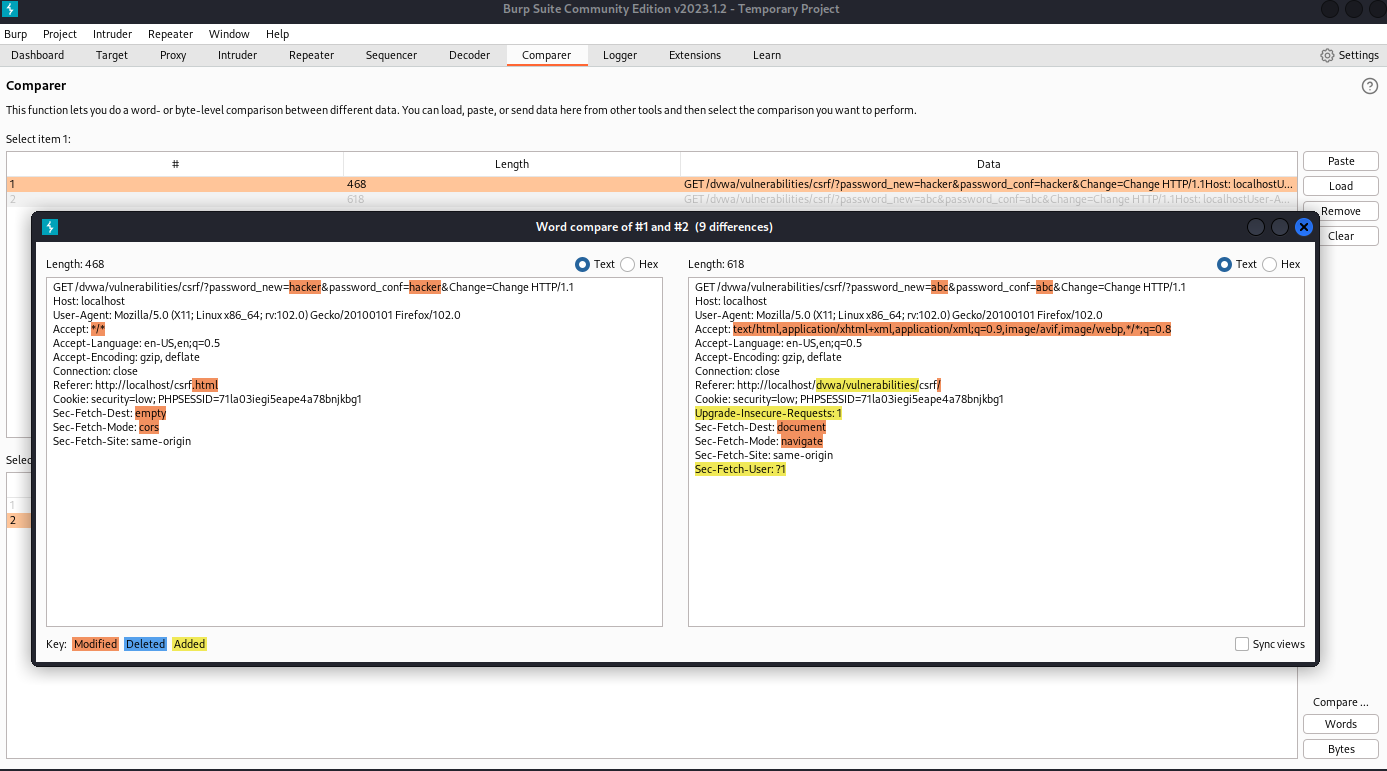Click highlighted 'dvwa/vulnerabilities/' in right Referer
This screenshot has width=1387, height=771.
tap(867, 385)
